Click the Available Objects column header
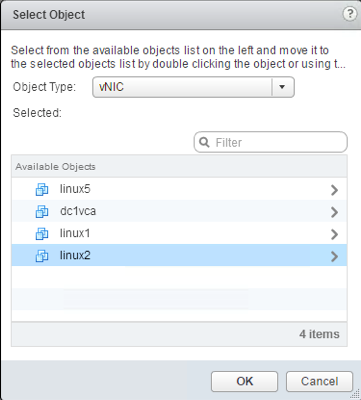 point(179,166)
